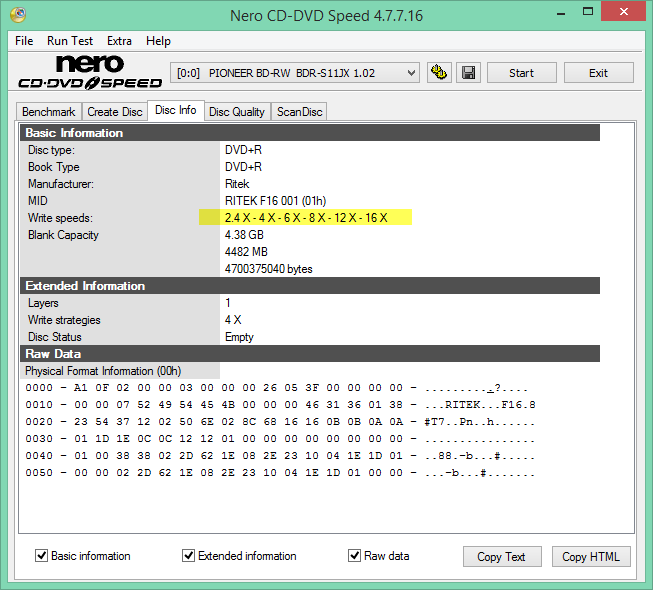The image size is (653, 590).
Task: Click the 4700375040 bytes capacity value
Action: coord(269,269)
